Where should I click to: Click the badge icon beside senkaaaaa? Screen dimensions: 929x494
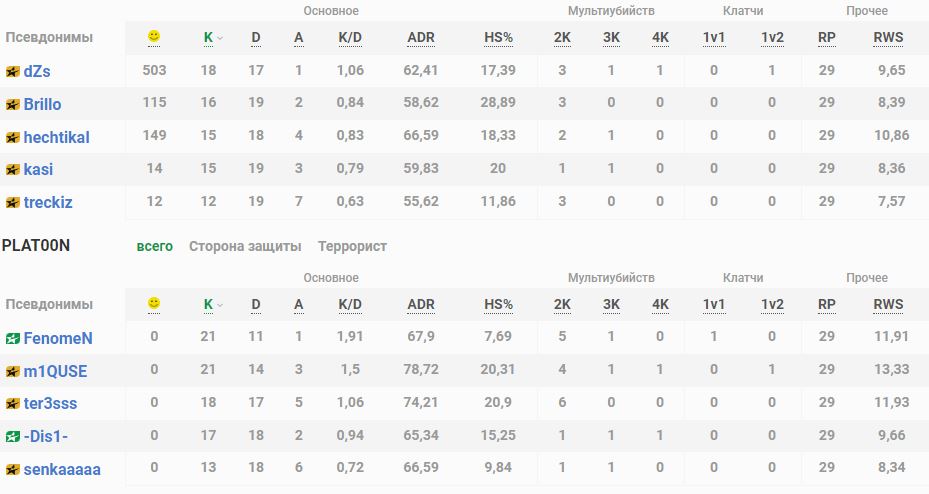[x=13, y=469]
